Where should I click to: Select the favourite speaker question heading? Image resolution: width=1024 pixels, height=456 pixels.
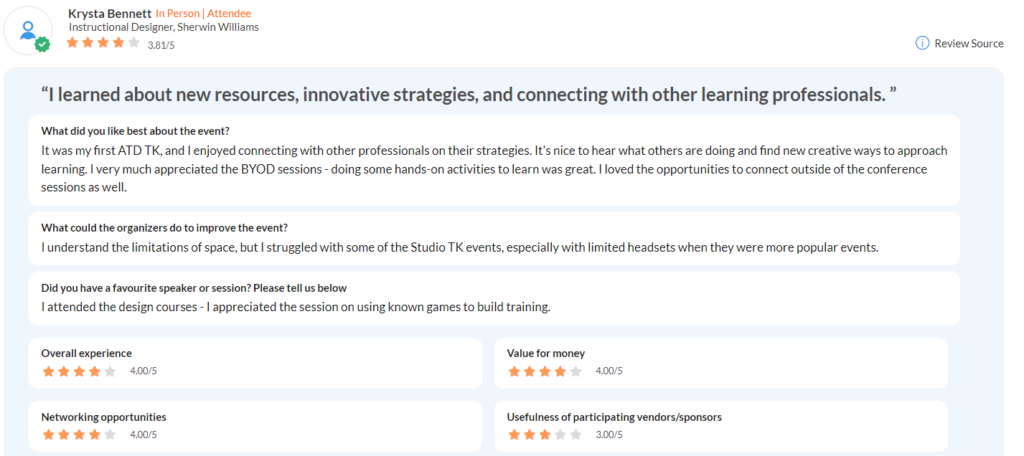coord(194,287)
